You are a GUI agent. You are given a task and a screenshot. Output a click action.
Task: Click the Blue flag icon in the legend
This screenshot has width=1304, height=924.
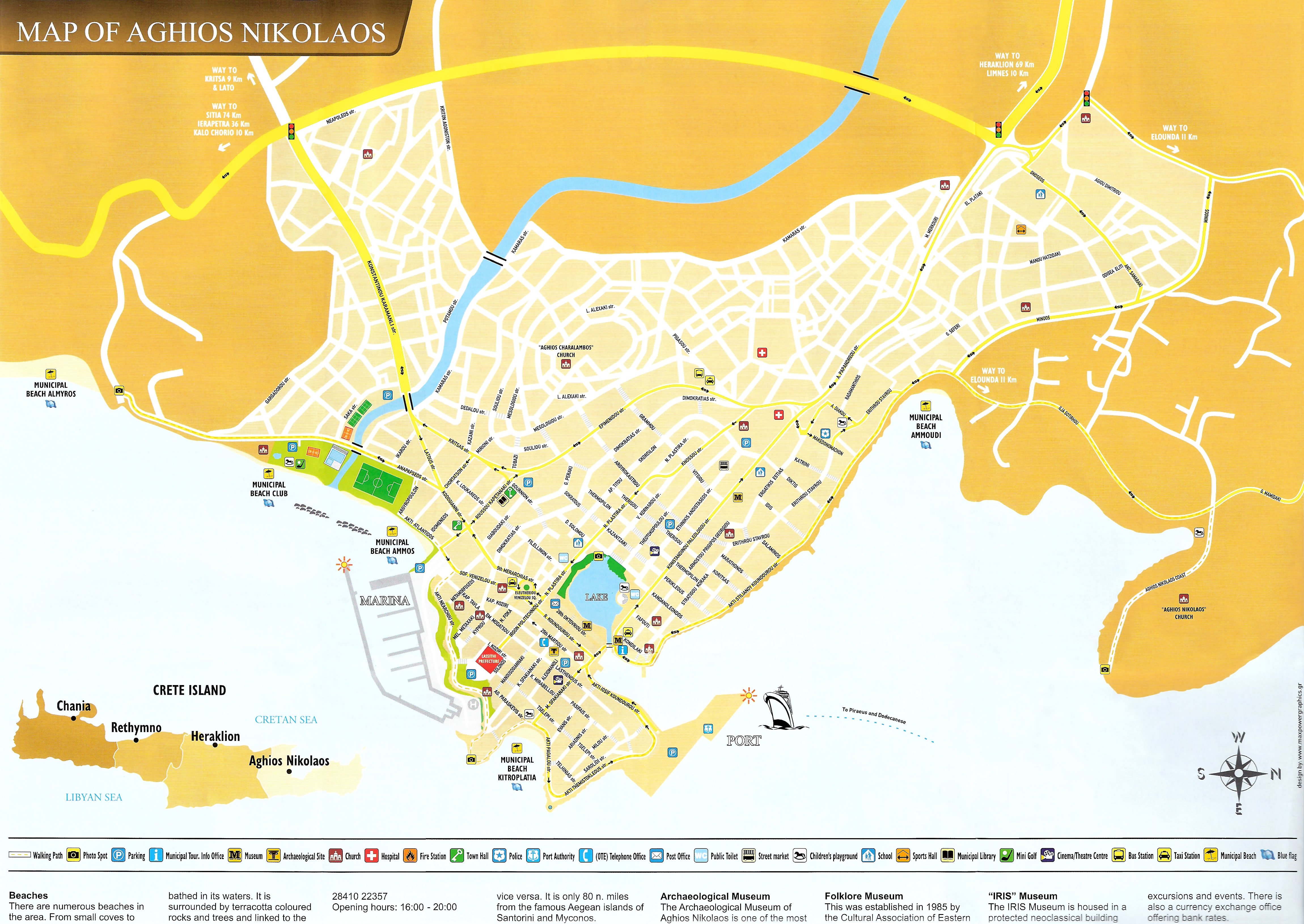1268,855
